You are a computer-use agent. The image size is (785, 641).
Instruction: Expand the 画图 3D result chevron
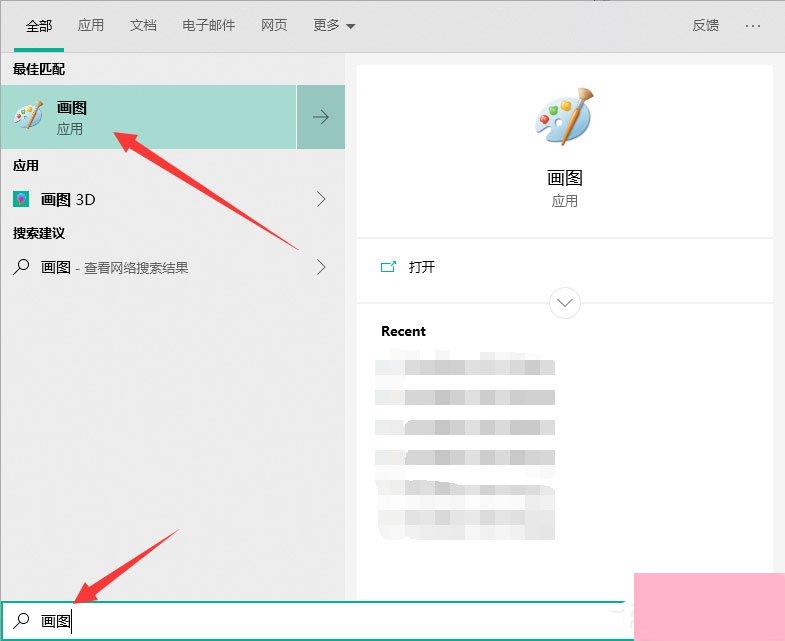point(321,199)
